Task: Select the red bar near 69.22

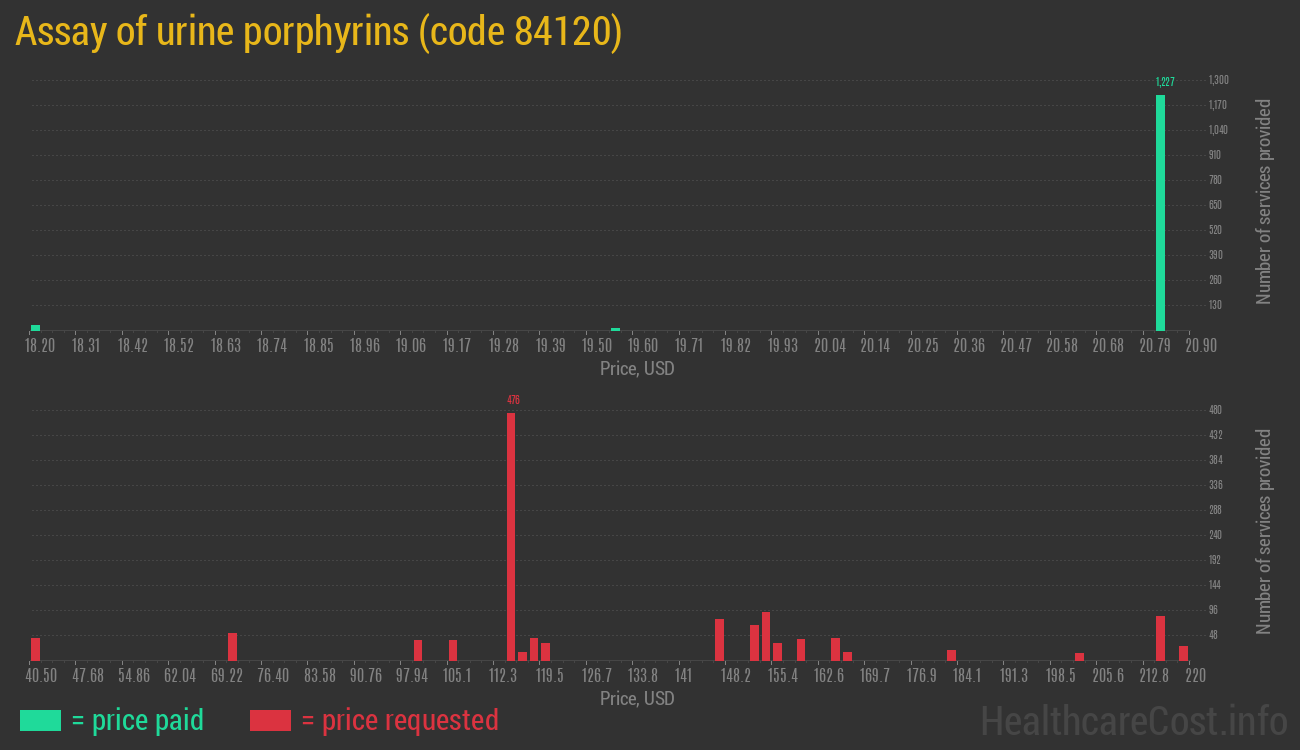Action: click(230, 645)
